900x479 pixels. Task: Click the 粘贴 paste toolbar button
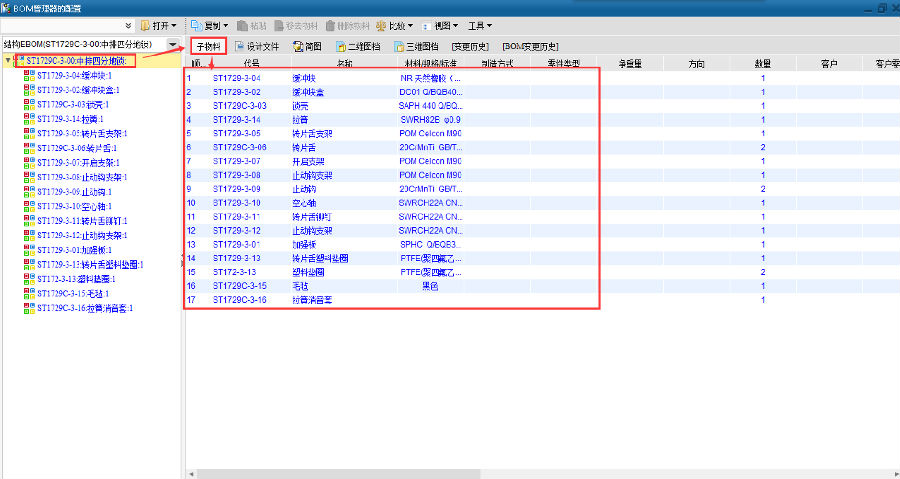point(251,26)
